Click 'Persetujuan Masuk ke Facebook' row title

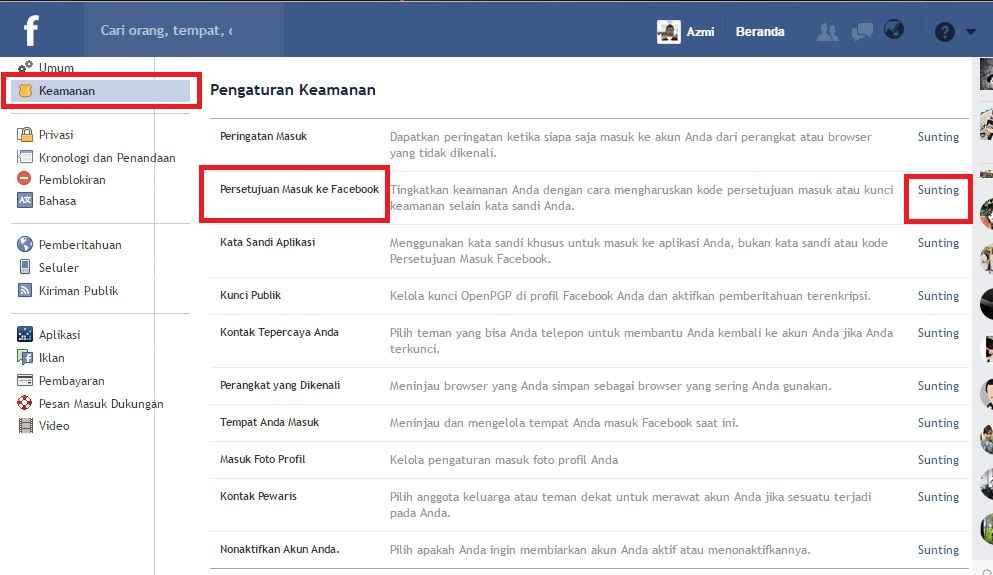299,189
